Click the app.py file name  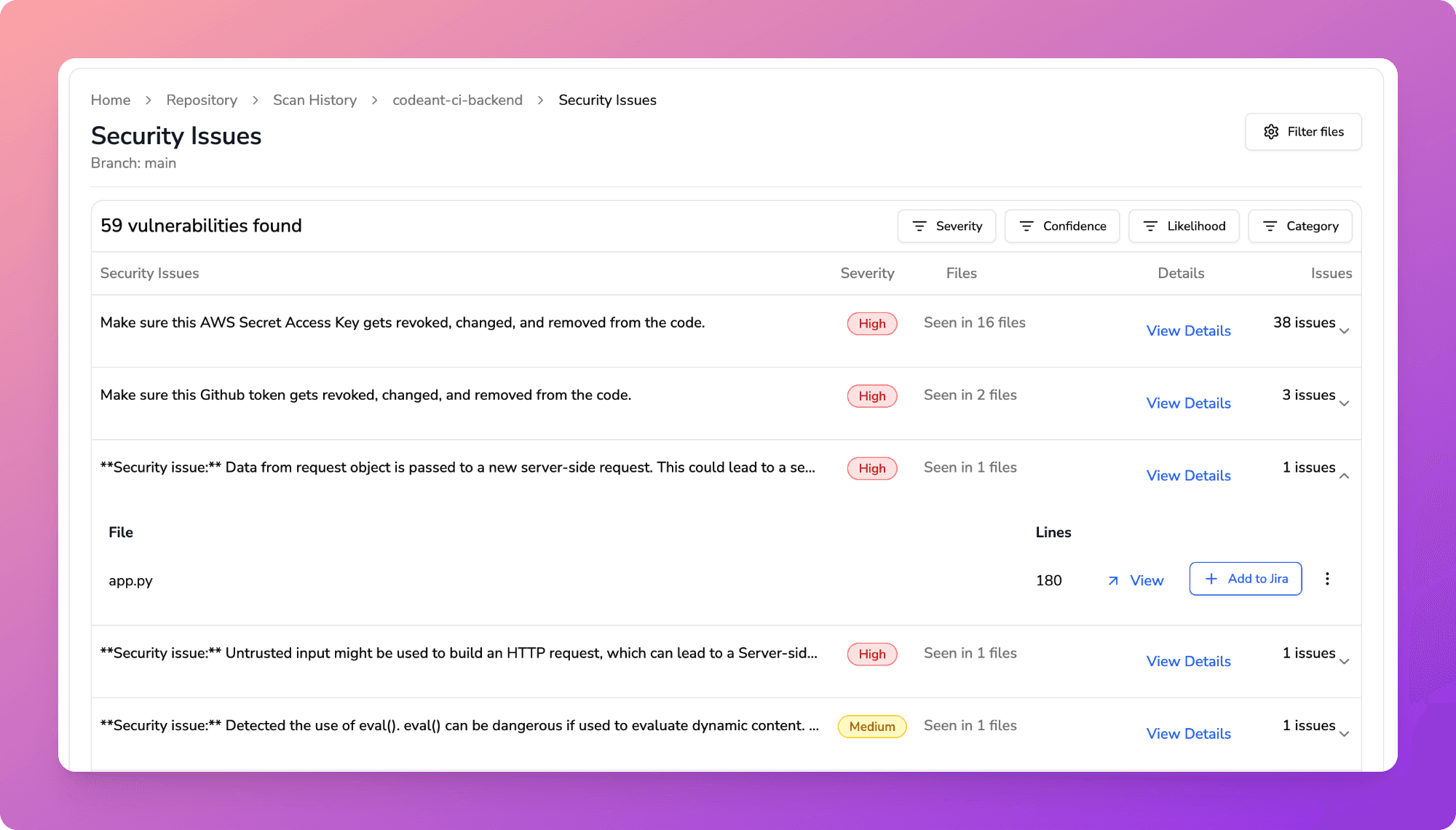click(x=130, y=581)
